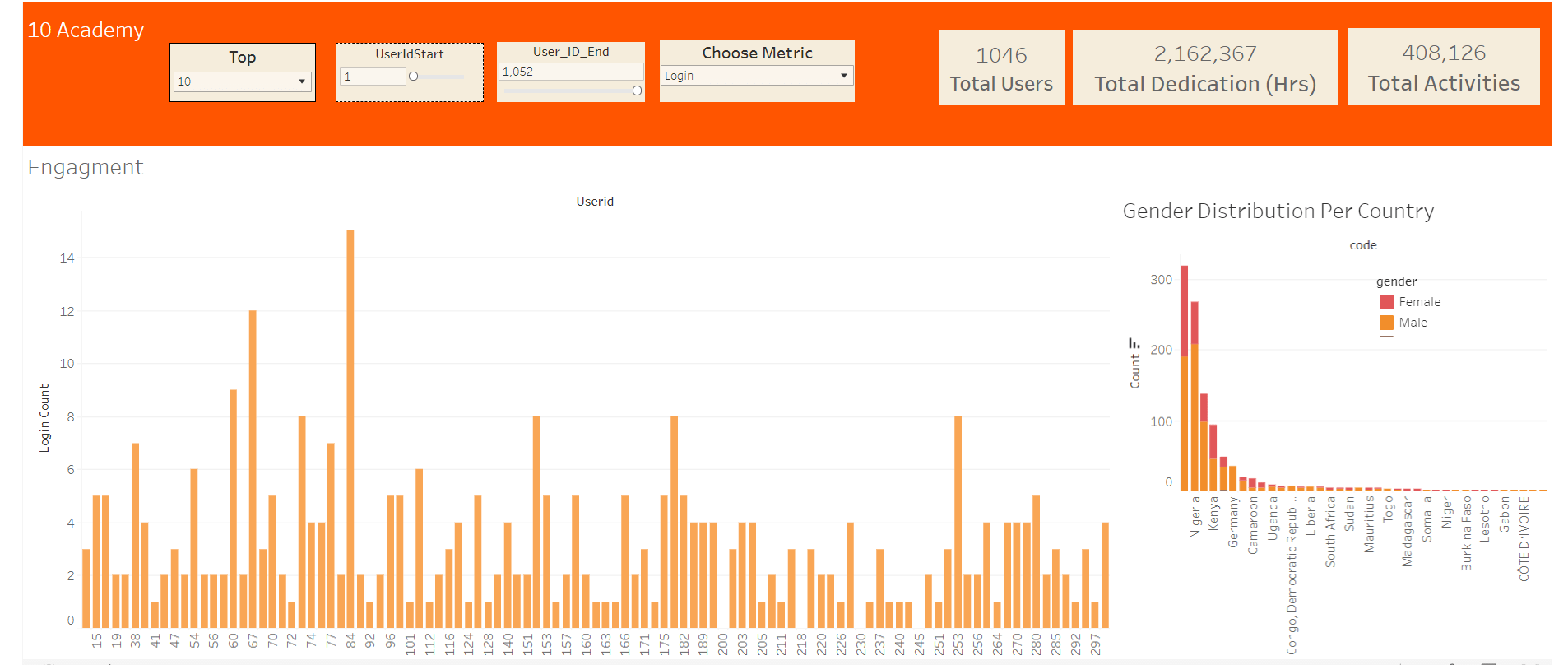
Task: Click the Login Count axis title
Action: 44,418
